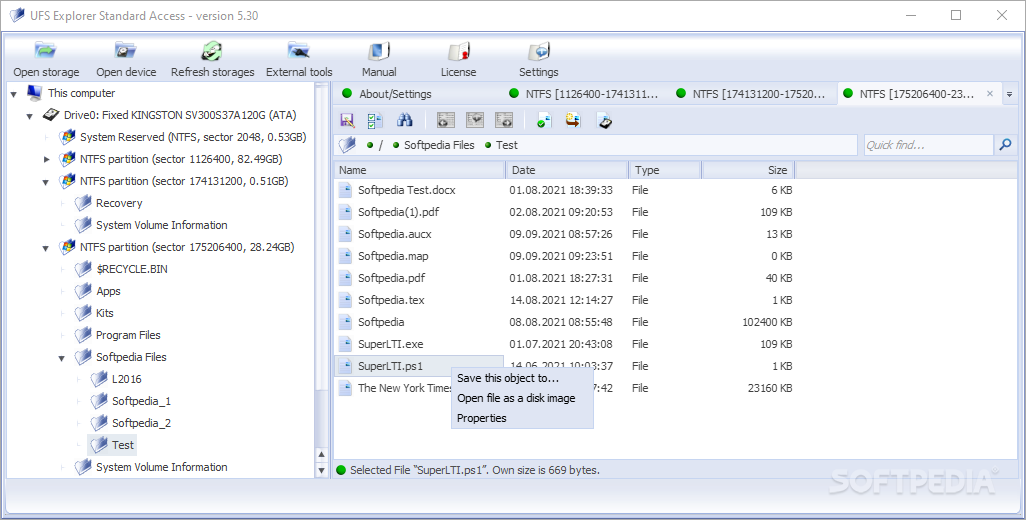Select the Softpedia(1).pdf file row
This screenshot has width=1026, height=520.
(564, 212)
